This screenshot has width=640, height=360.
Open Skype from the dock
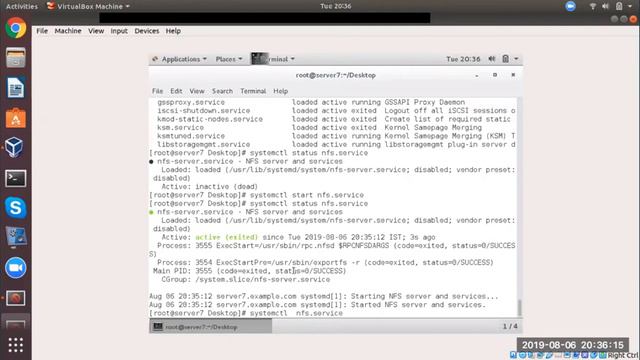(16, 208)
